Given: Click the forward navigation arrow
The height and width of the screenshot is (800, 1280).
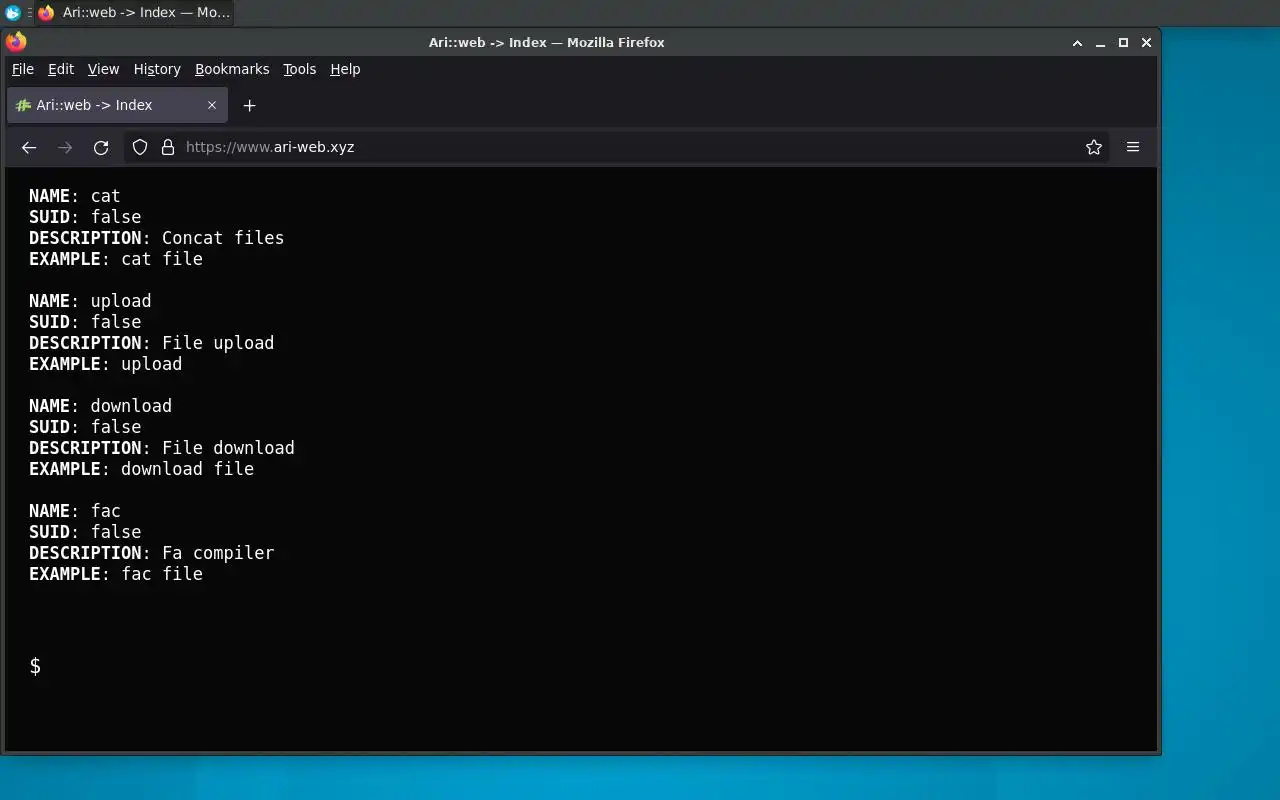Looking at the screenshot, I should [x=65, y=147].
